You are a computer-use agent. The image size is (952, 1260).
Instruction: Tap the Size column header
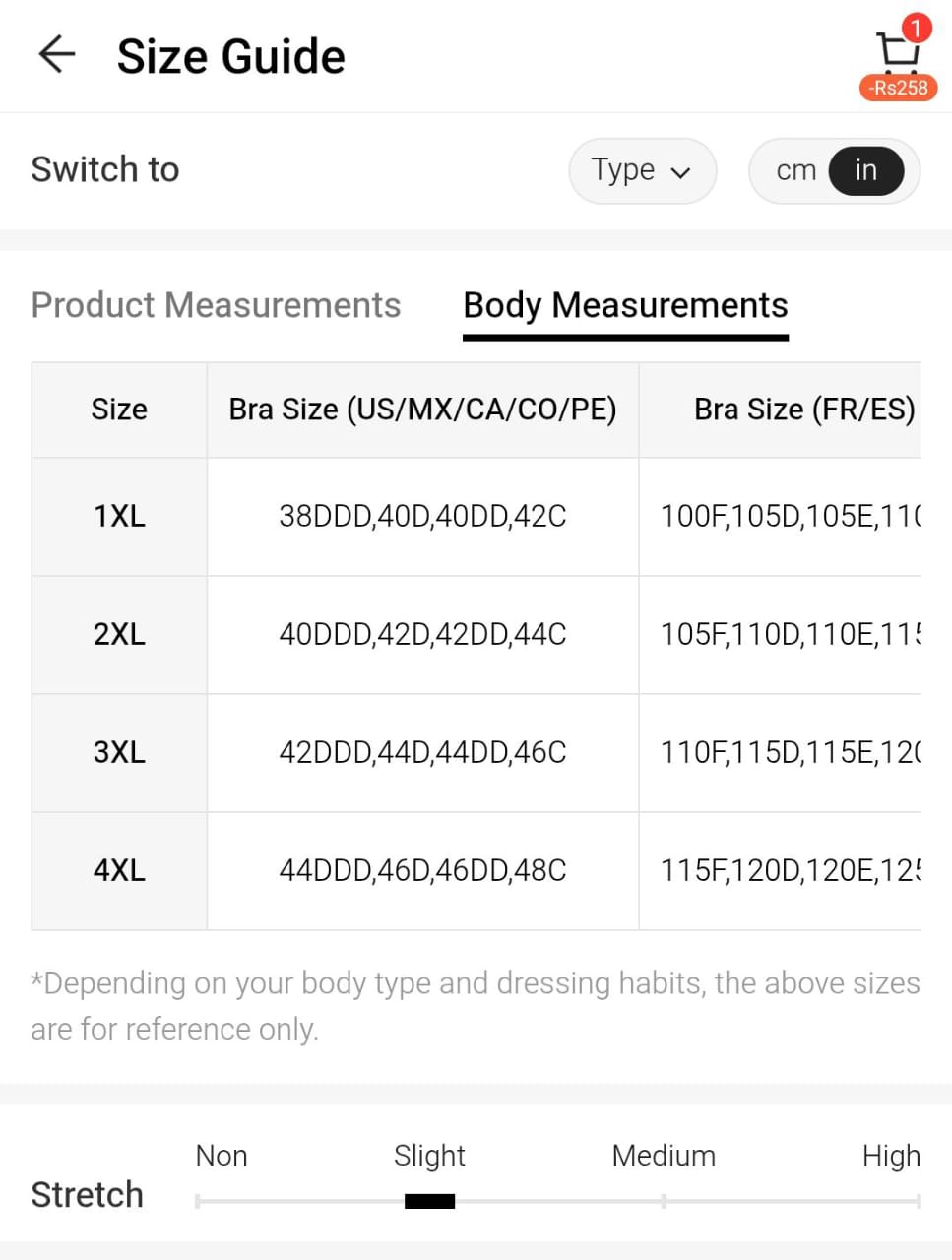coord(119,409)
